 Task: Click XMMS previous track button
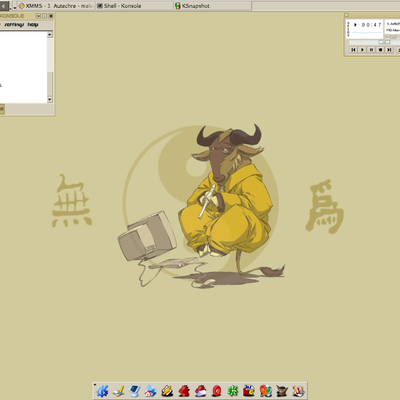[x=353, y=50]
